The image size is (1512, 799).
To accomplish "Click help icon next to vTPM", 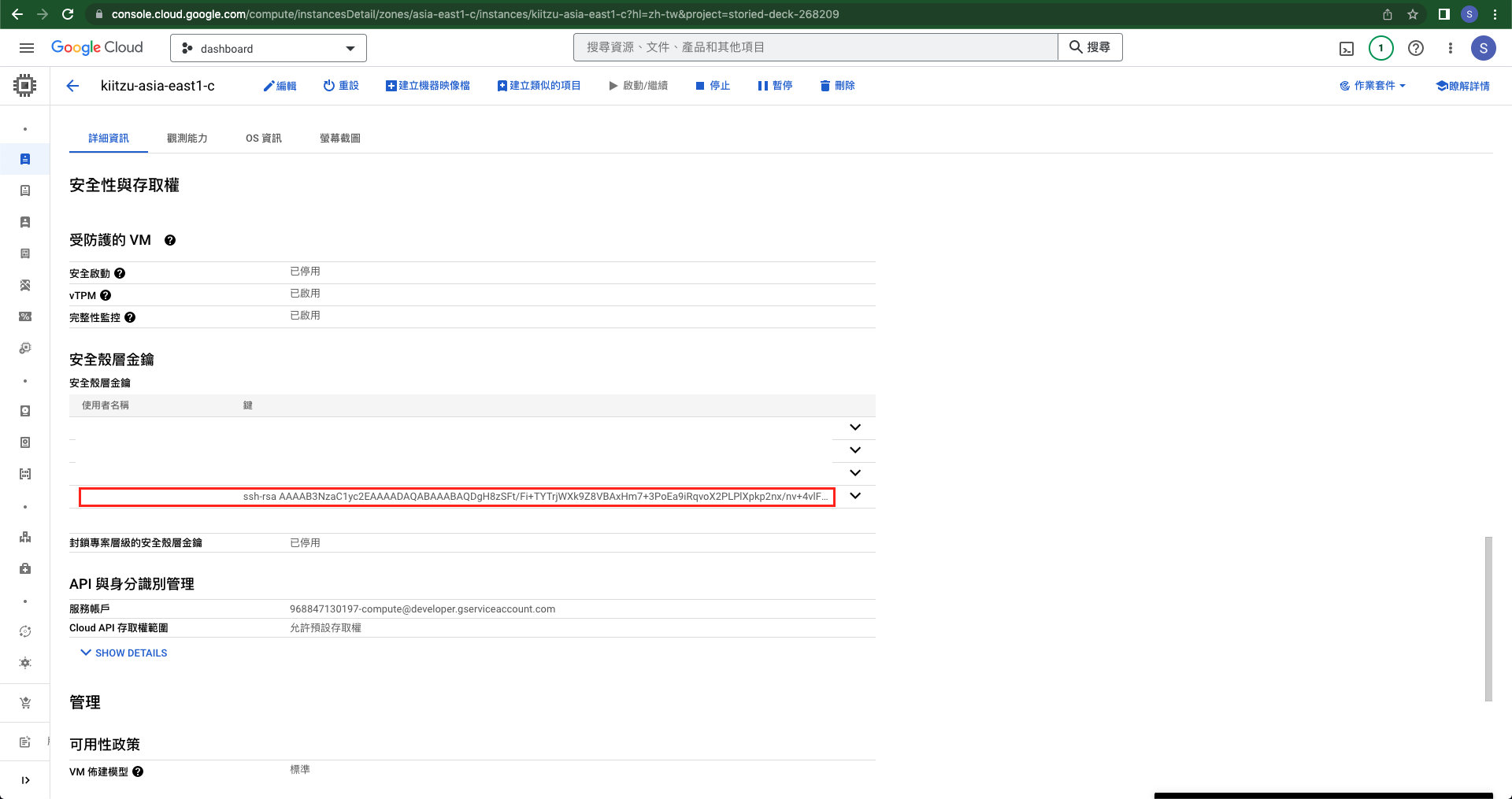I will pos(106,295).
